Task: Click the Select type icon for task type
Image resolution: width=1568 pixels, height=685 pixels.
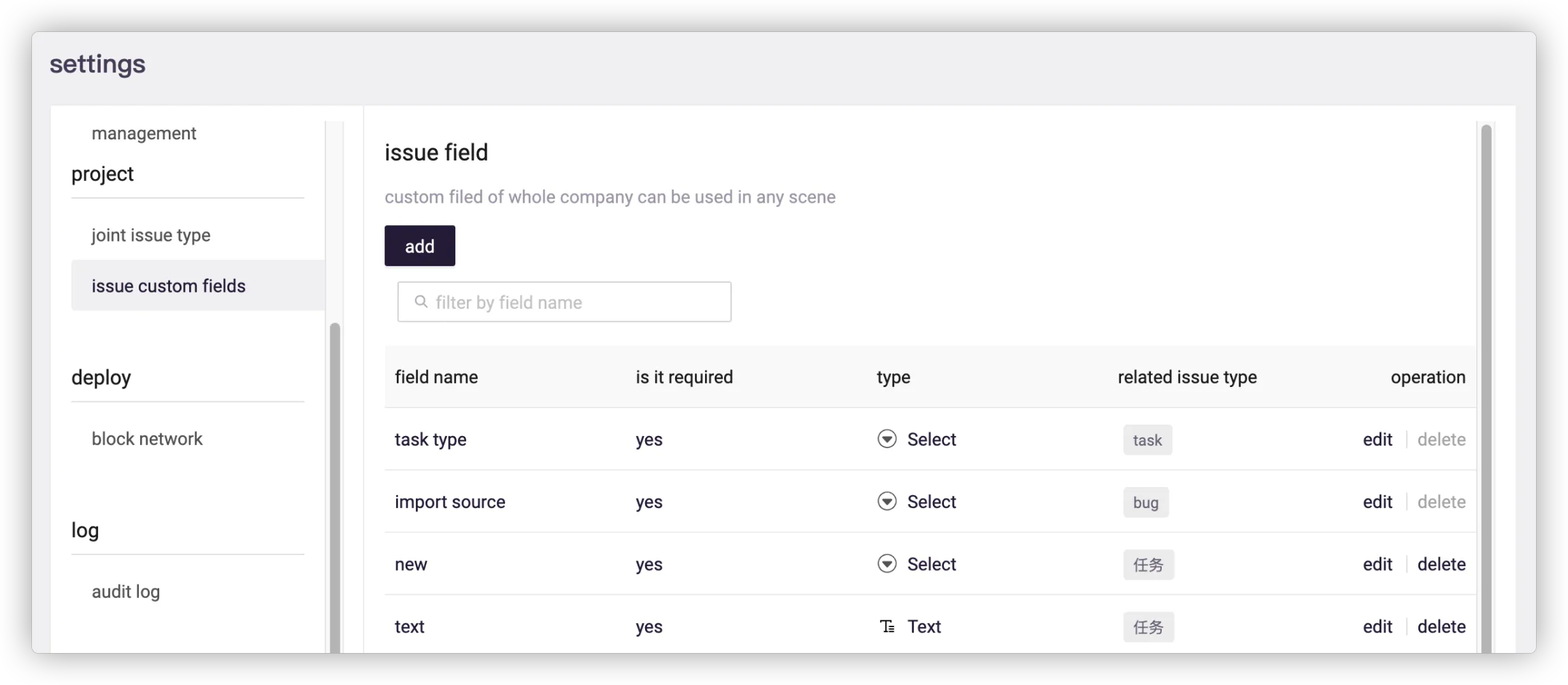Action: (887, 439)
